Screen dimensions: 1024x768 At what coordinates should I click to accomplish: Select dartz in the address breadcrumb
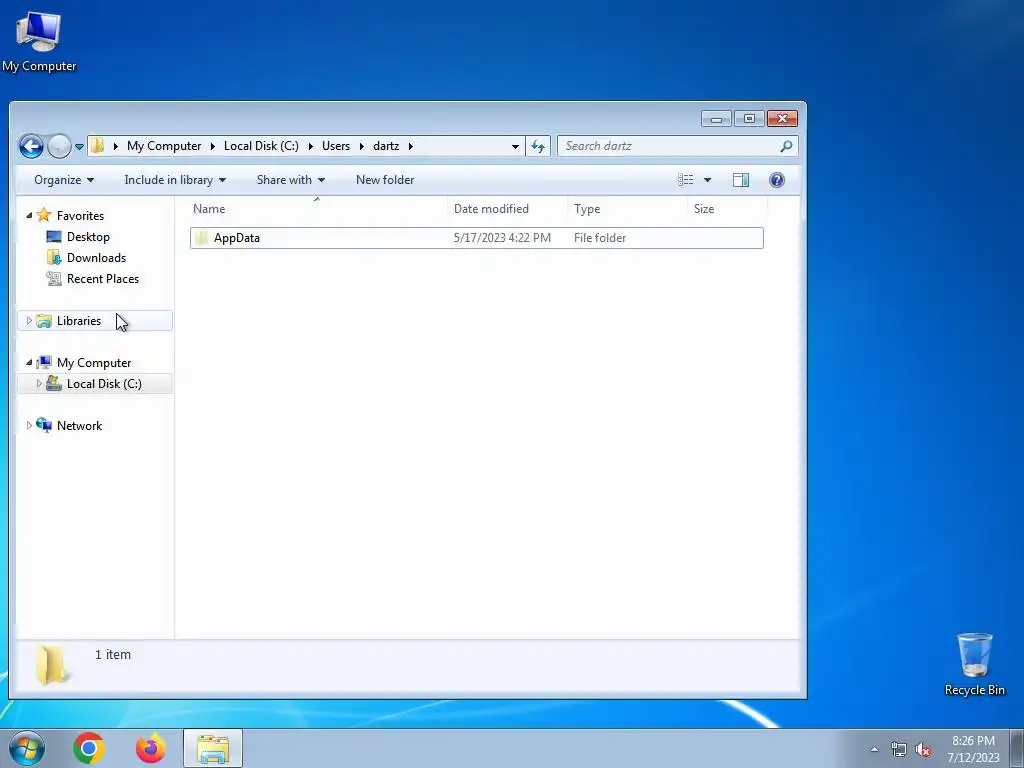(x=386, y=146)
